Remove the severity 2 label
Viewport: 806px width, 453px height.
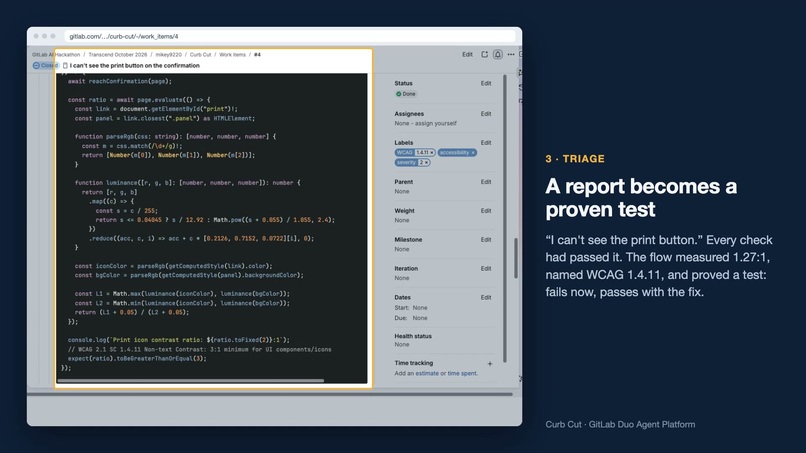(x=426, y=162)
